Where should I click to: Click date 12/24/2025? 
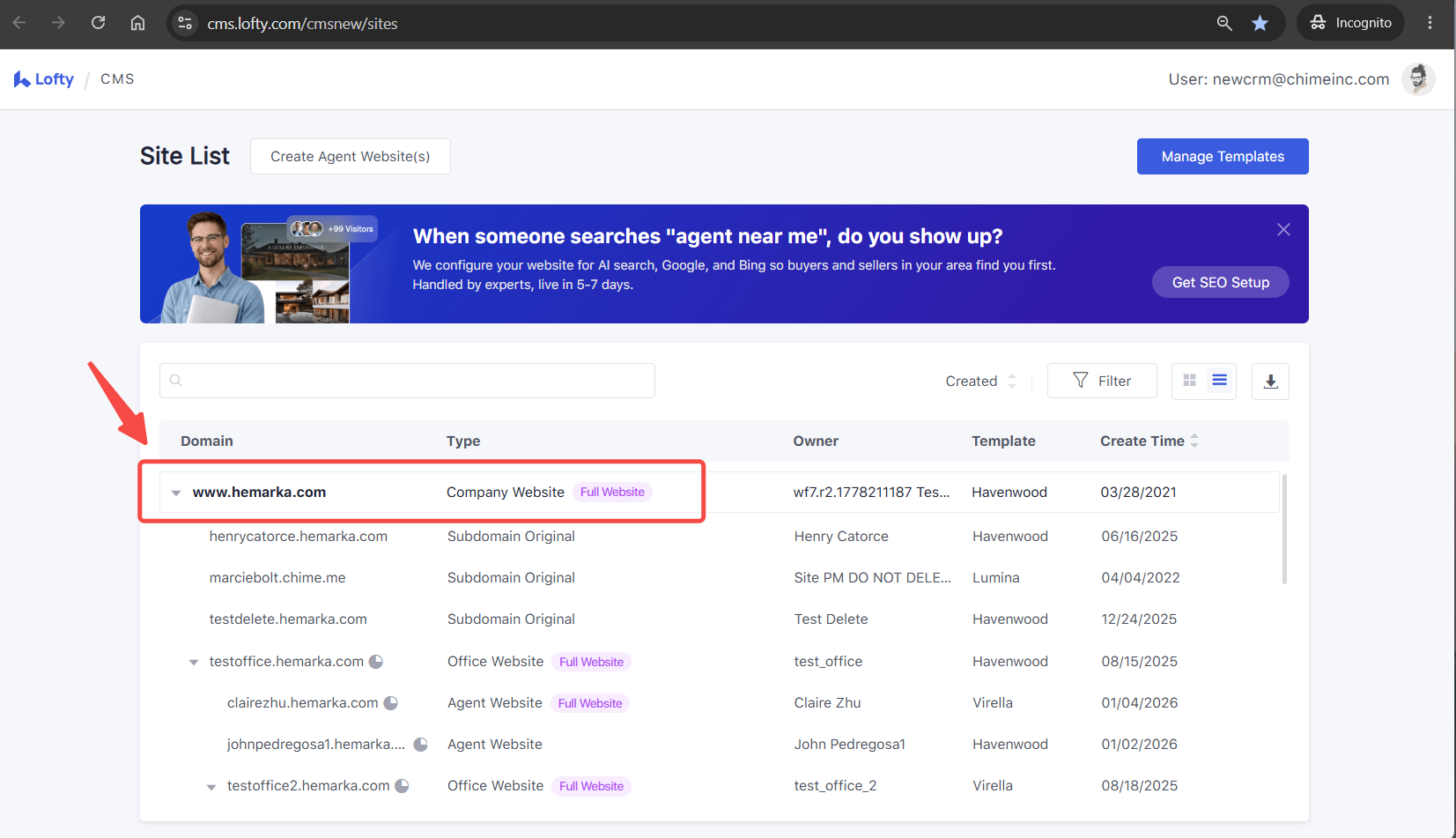[x=1139, y=619]
